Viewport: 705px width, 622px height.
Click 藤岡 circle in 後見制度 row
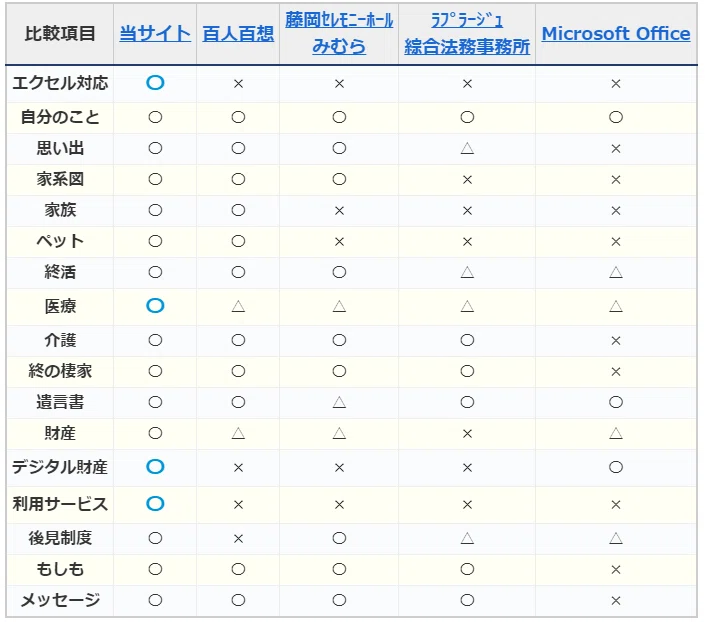click(339, 538)
